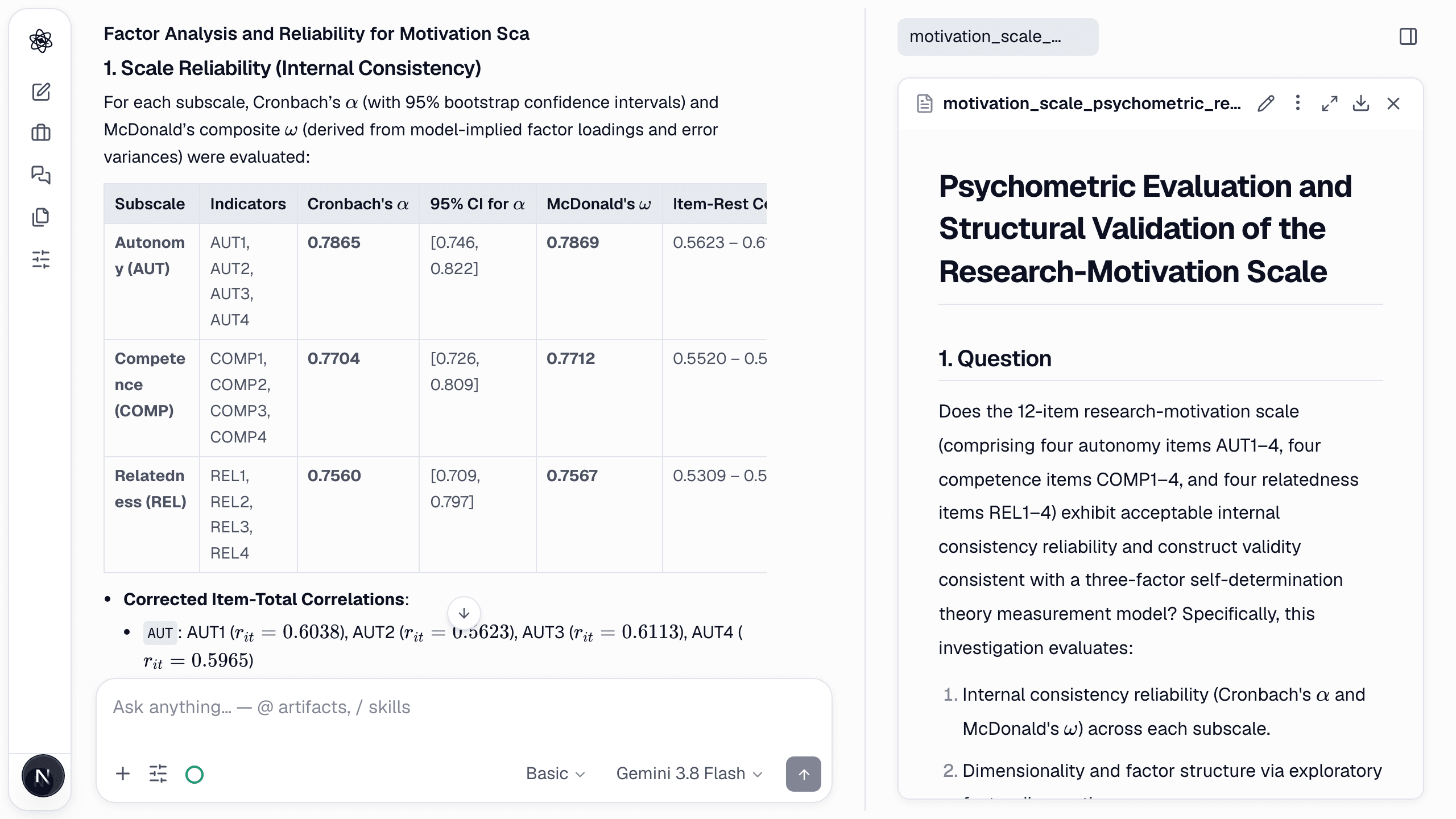Open the Gemini 3.8 Flash model dropdown
Screen dimensions: 1456x819
(689, 773)
